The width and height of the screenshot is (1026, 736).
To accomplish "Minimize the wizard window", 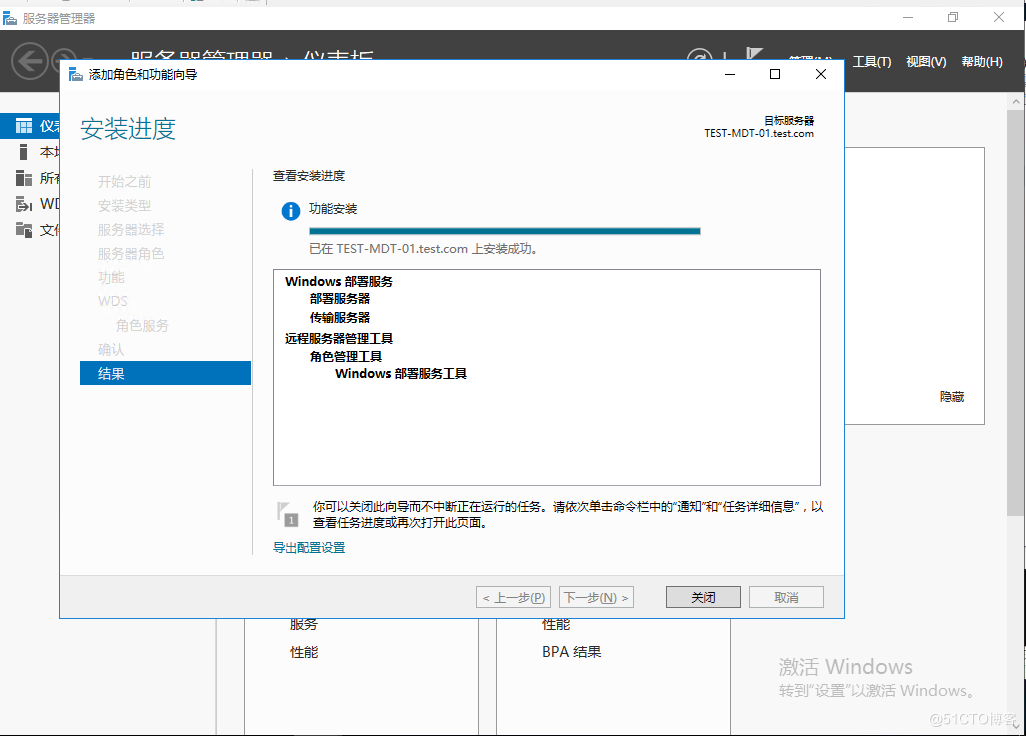I will [x=730, y=74].
